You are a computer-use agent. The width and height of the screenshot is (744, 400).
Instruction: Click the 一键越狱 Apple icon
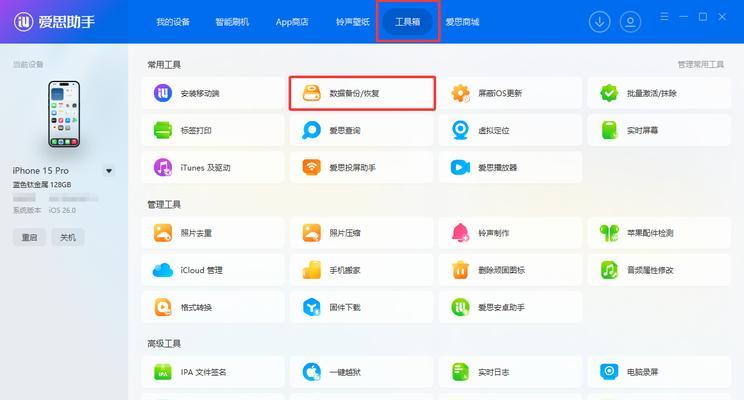(x=312, y=372)
